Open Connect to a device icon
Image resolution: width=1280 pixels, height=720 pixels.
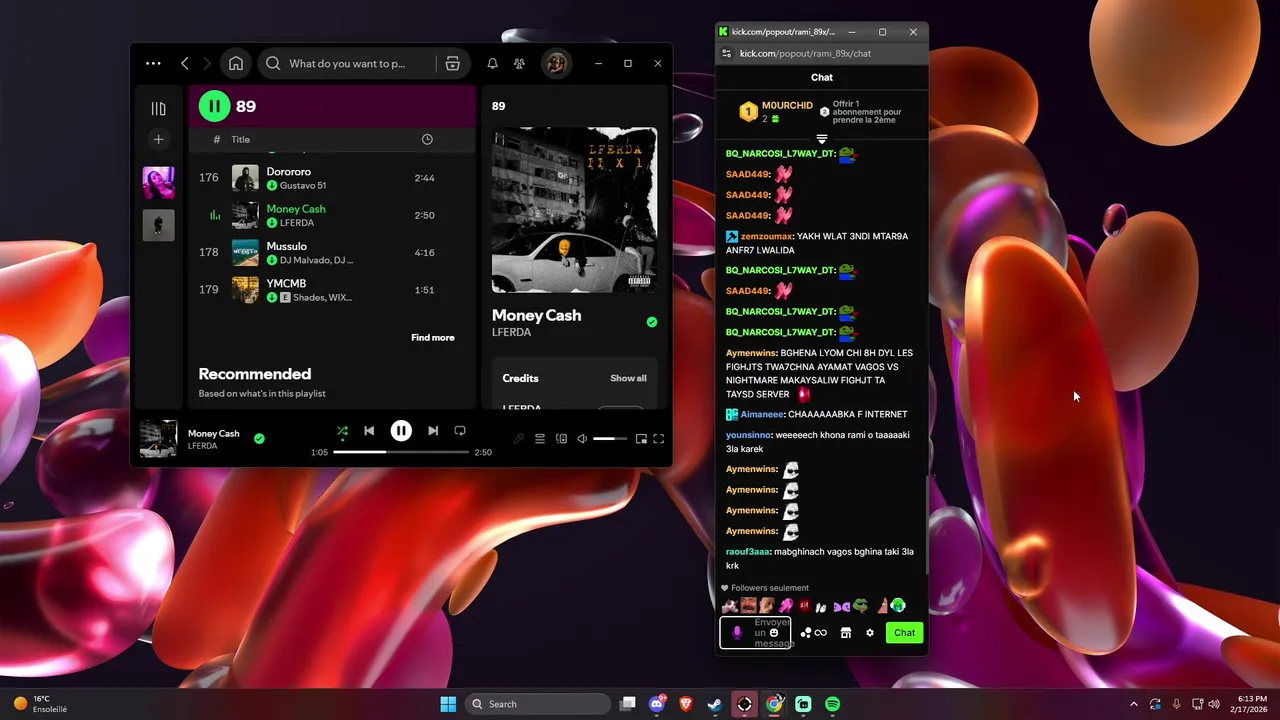pos(561,438)
